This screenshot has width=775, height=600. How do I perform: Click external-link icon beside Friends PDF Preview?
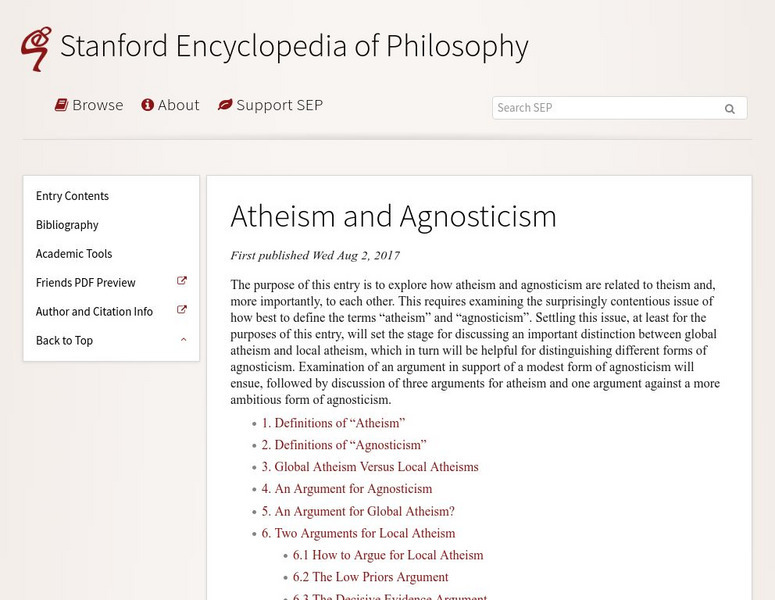182,281
